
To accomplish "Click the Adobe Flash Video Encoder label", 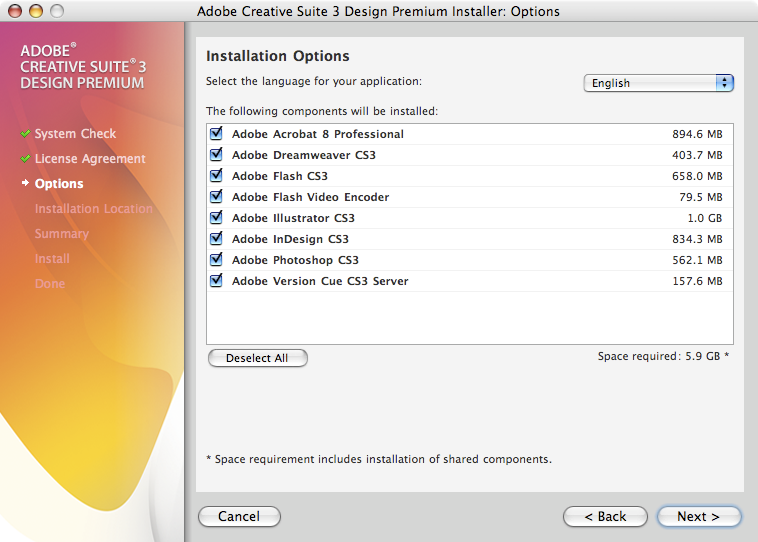I will point(310,197).
